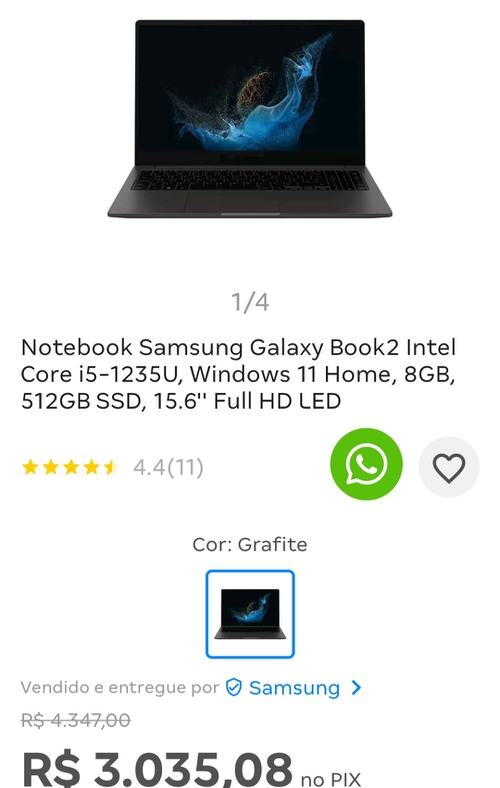The height and width of the screenshot is (788, 500).
Task: Select the Grafite color thumbnail
Action: coord(250,614)
